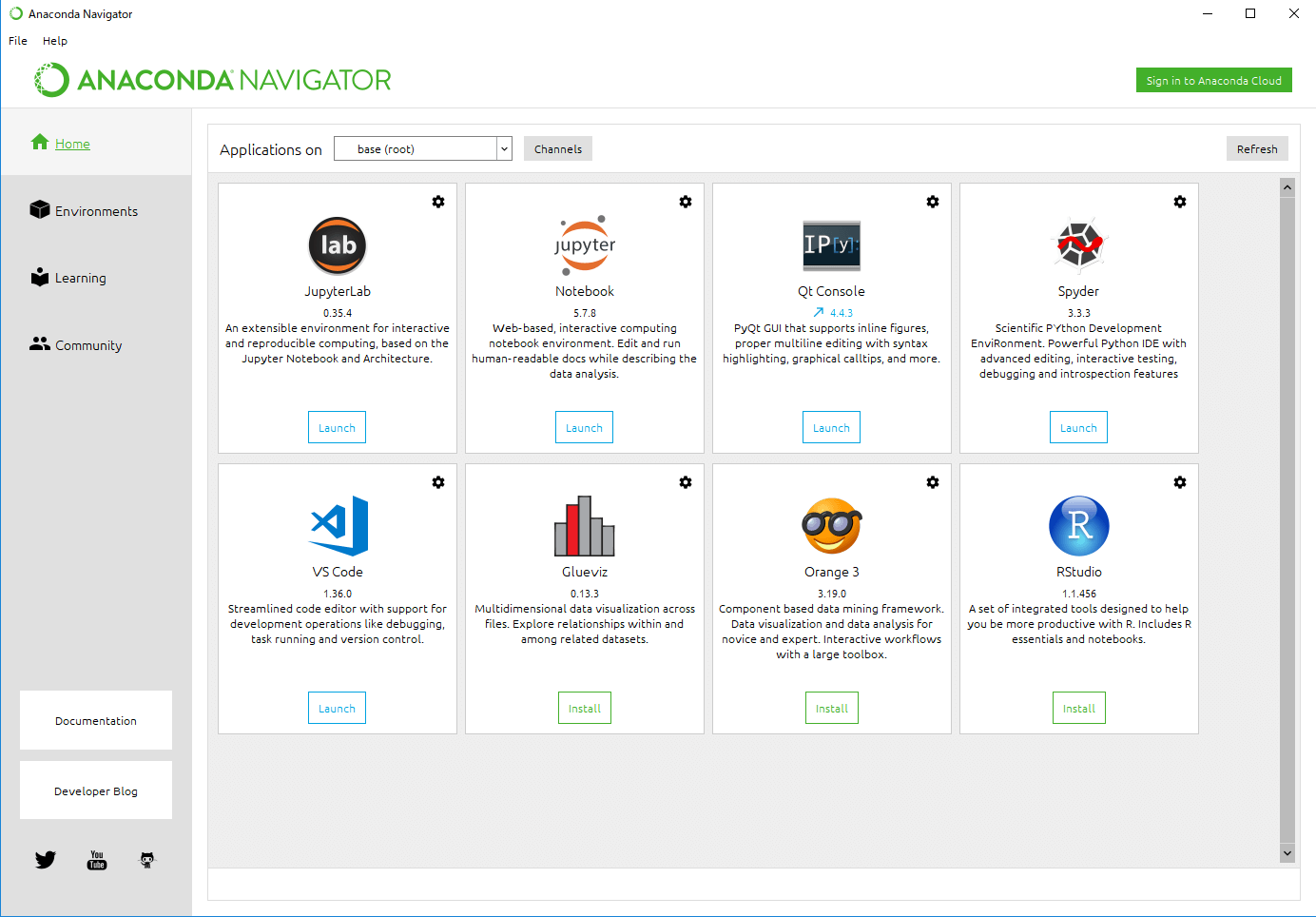Click the JupyterLab 'lab' application logo
1316x917 pixels.
tap(338, 245)
